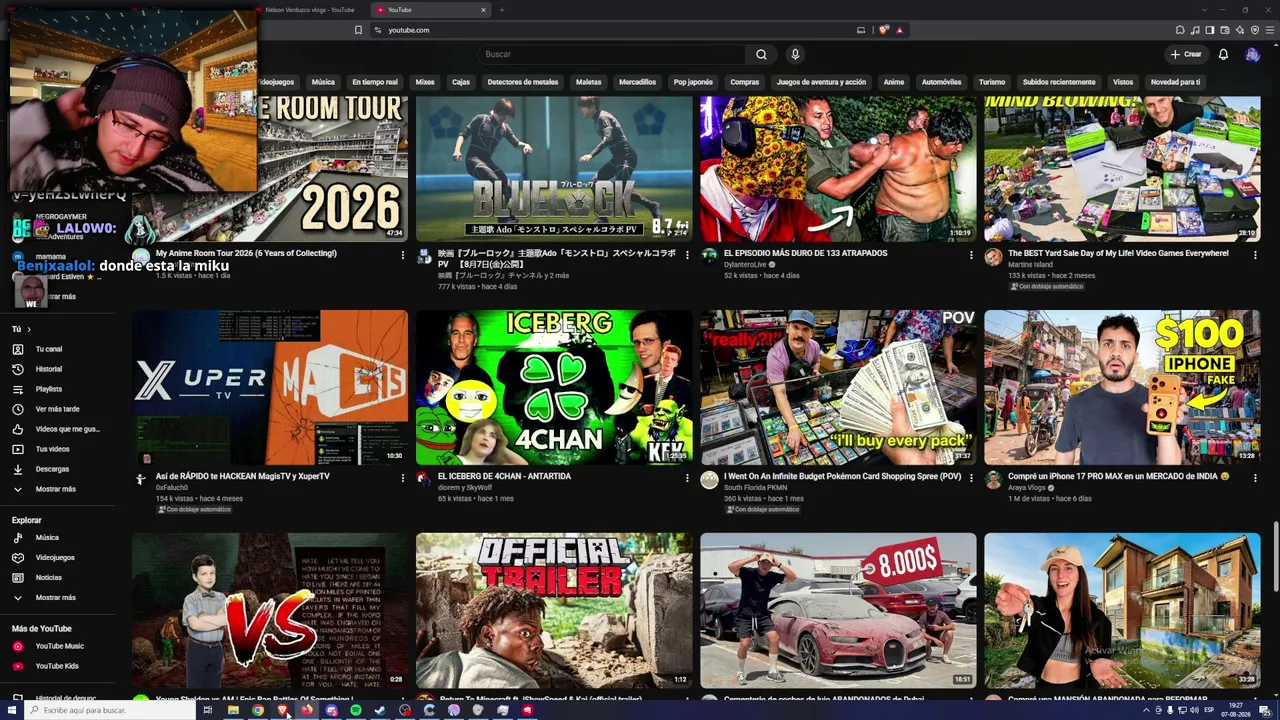Open Videojuegos in the Explorar section
This screenshot has height=720, width=1280.
57,557
